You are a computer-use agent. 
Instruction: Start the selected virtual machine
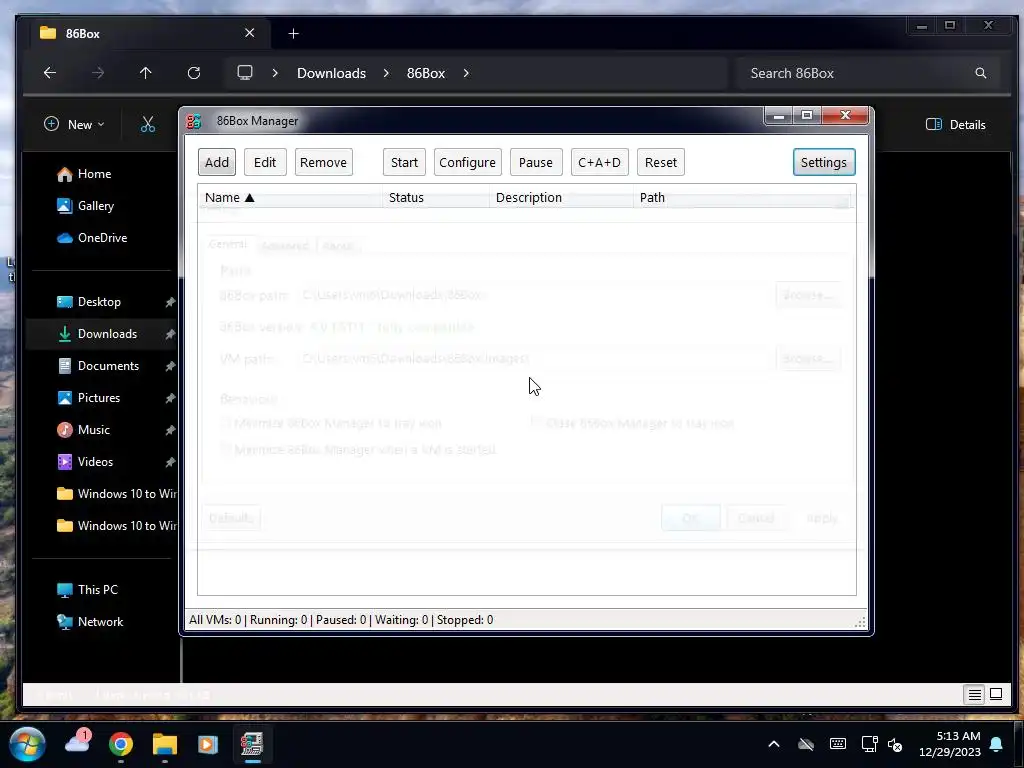click(404, 162)
